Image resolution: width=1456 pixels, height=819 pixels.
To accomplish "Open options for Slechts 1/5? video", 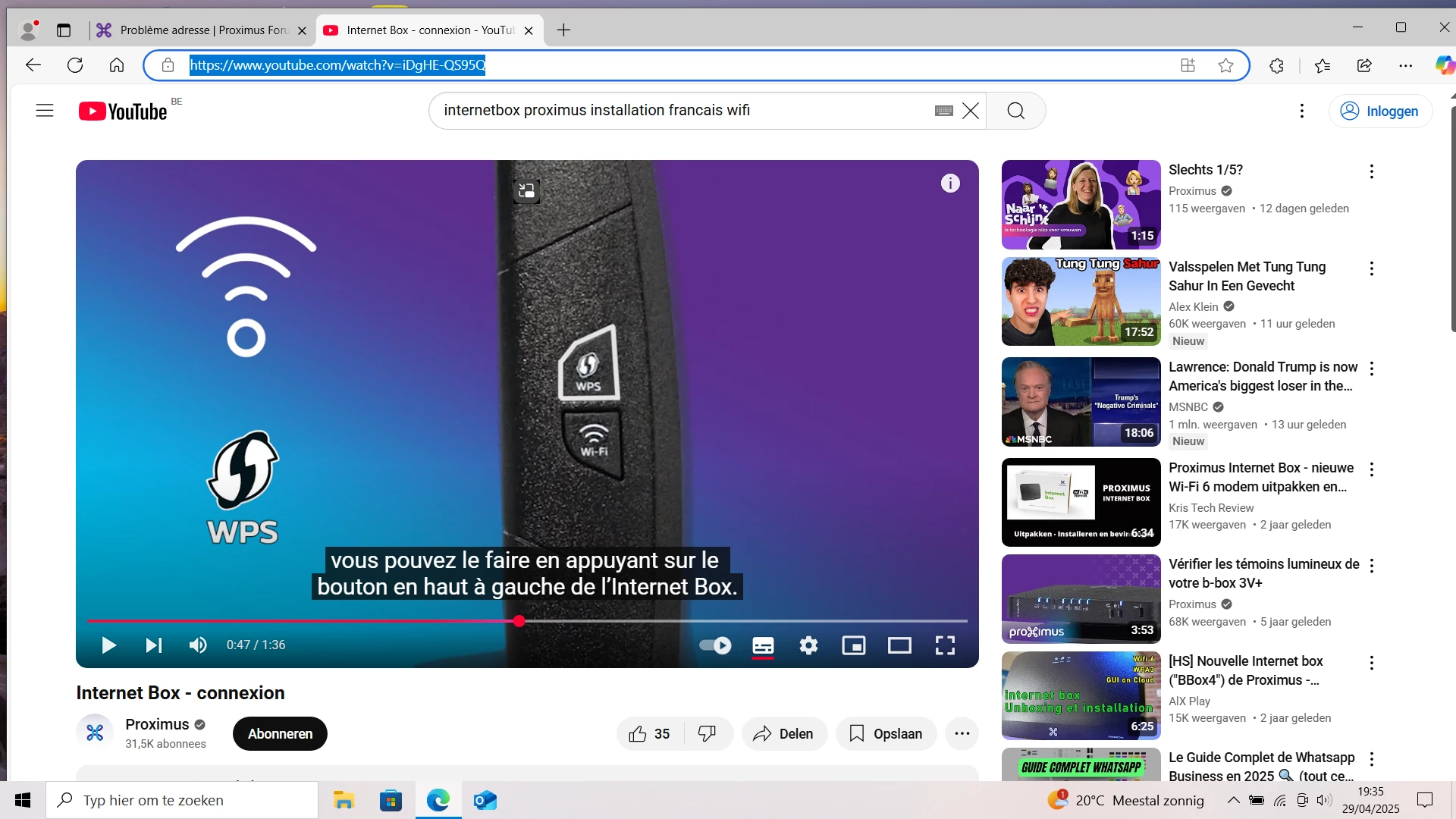I will point(1371,171).
